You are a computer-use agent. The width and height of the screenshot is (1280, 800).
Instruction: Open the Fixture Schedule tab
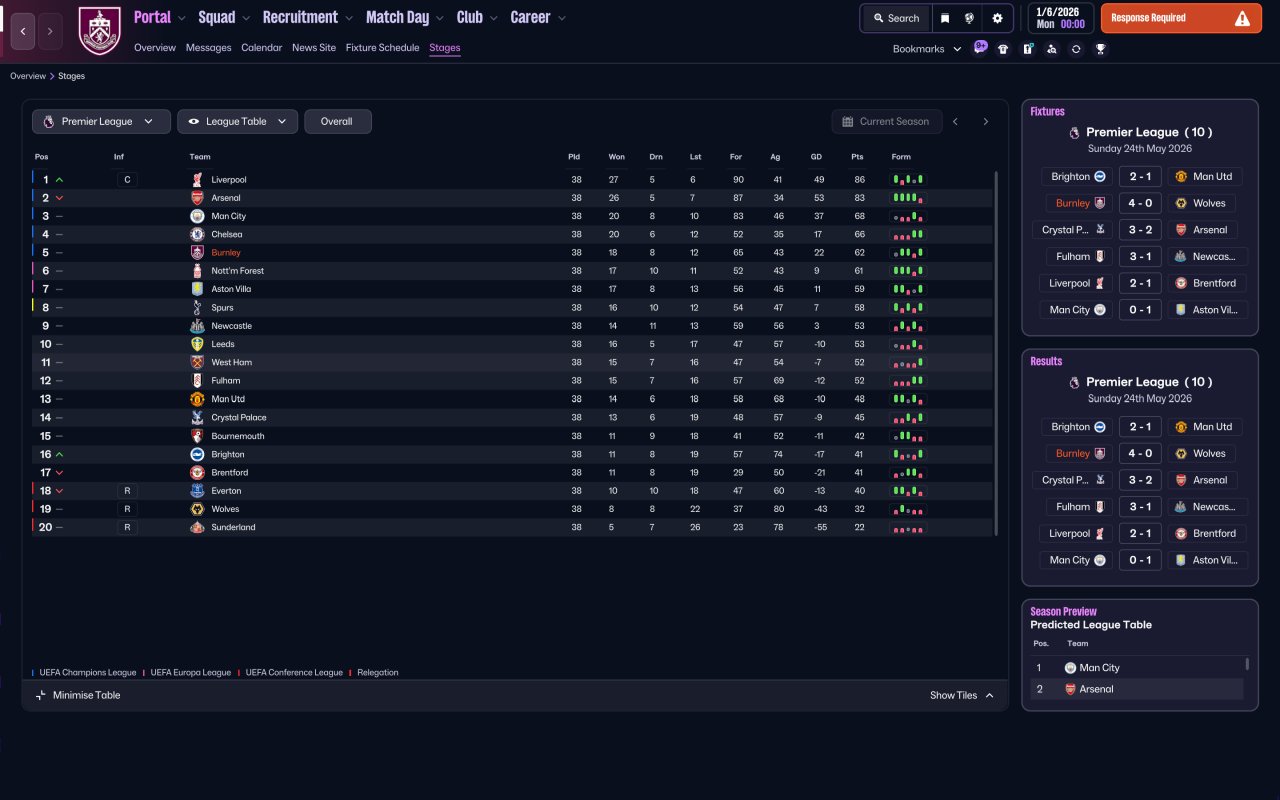coord(383,48)
